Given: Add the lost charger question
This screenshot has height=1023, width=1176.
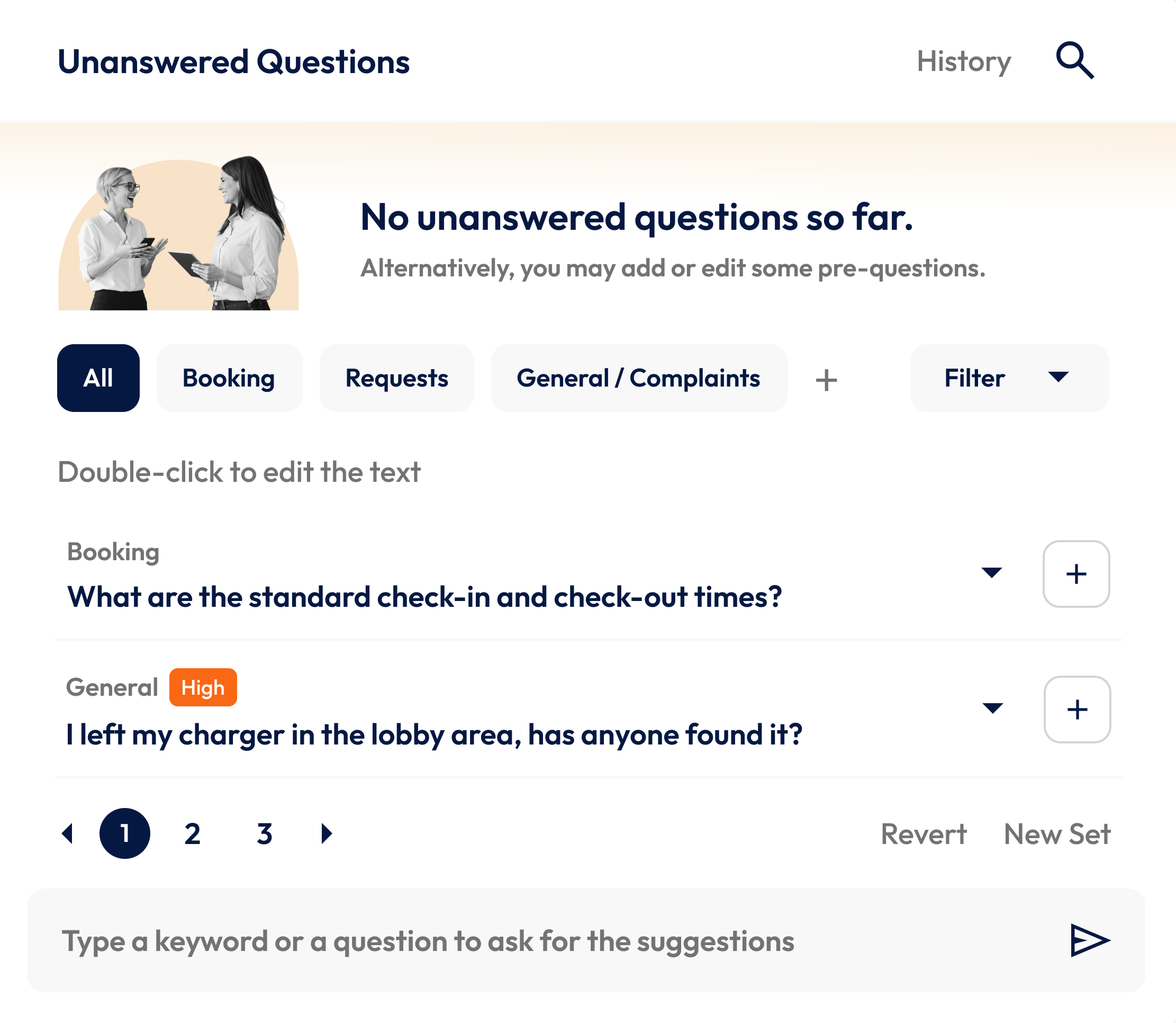Looking at the screenshot, I should [x=1077, y=710].
